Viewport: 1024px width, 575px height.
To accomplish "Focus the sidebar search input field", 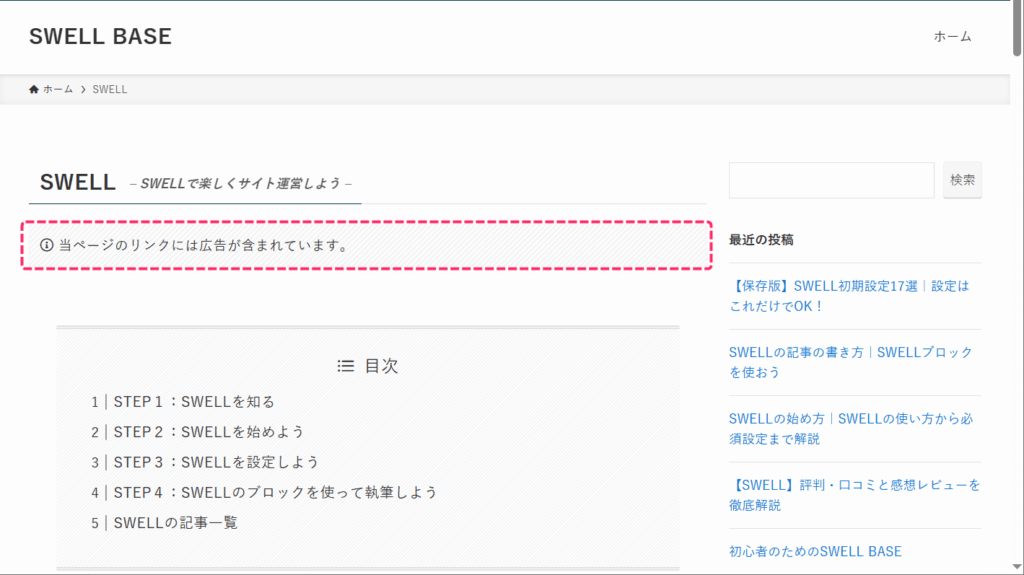I will click(831, 180).
